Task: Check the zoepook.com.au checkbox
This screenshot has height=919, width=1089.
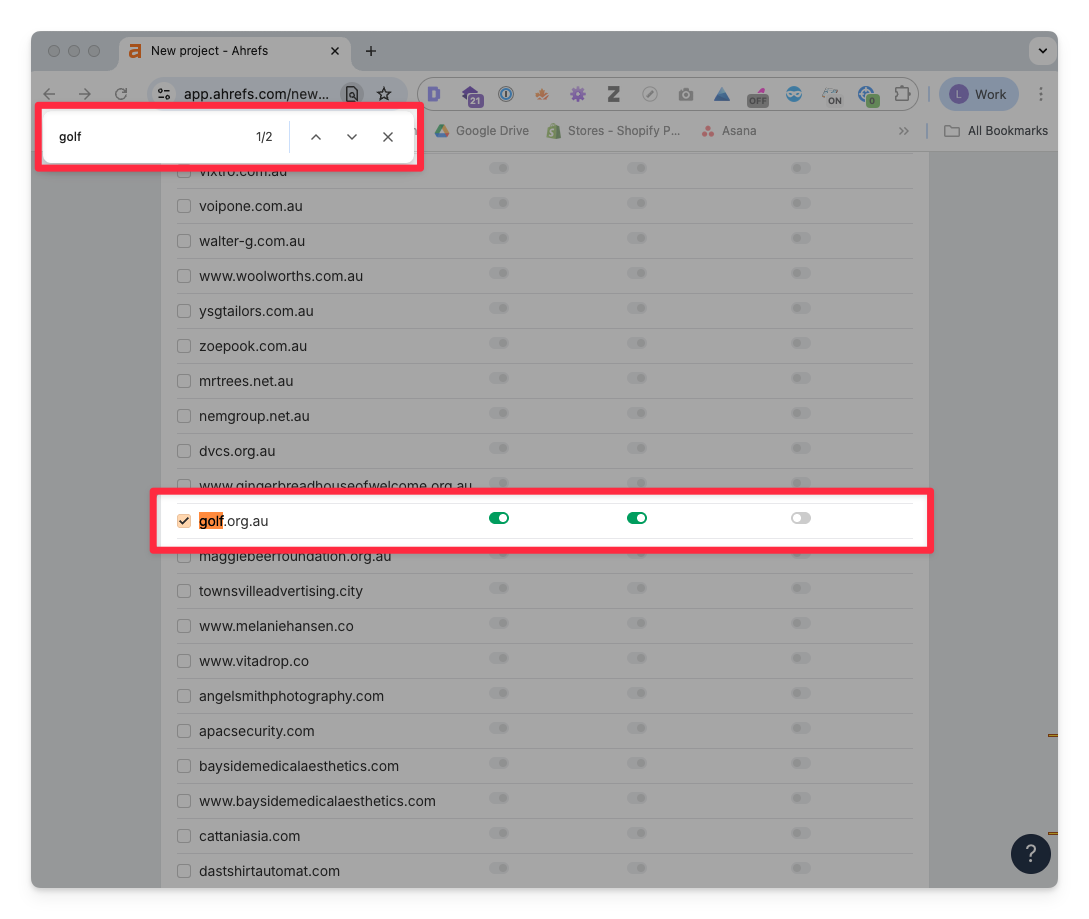Action: pos(184,346)
